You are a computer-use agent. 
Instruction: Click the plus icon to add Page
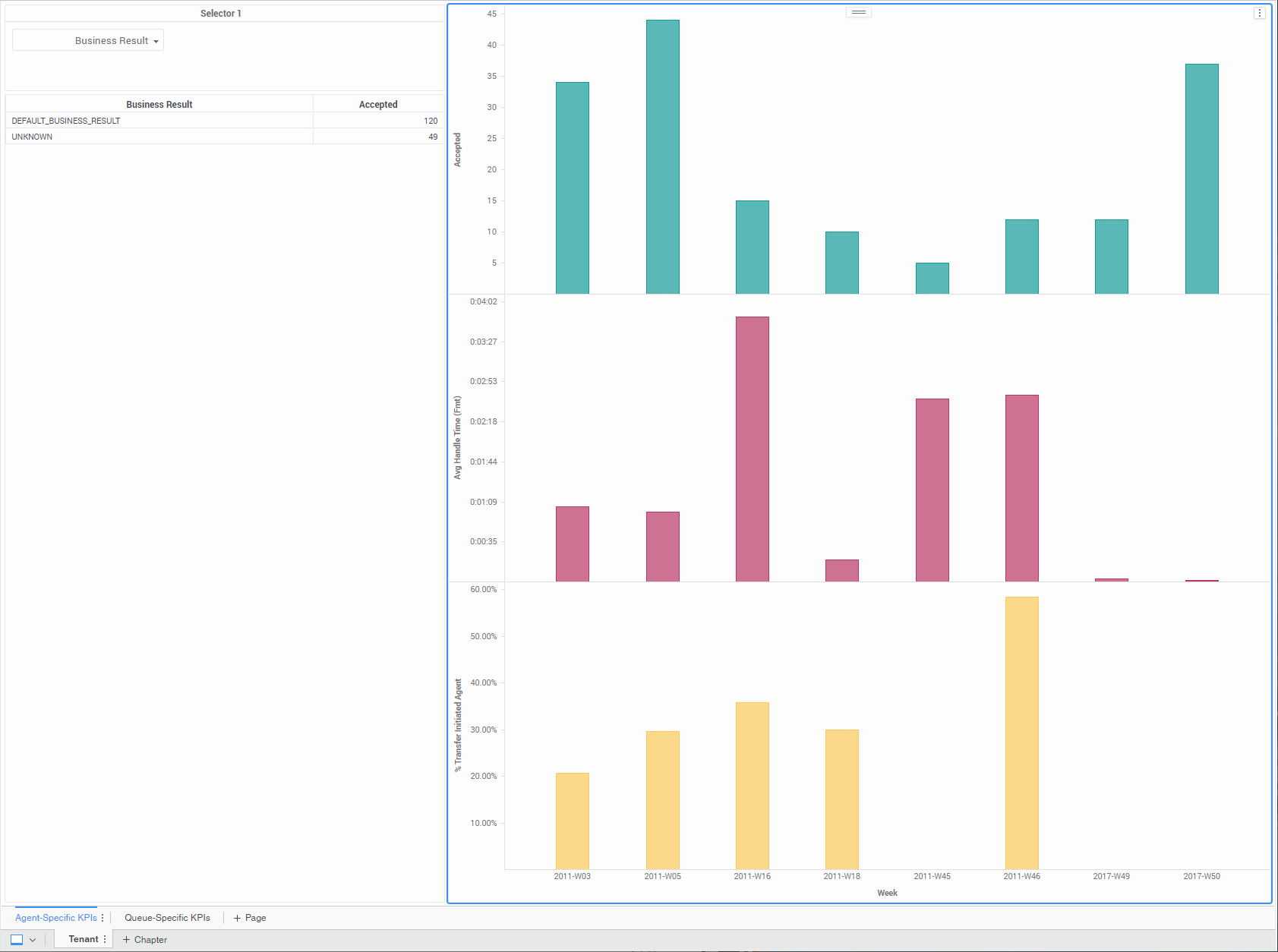[x=237, y=918]
